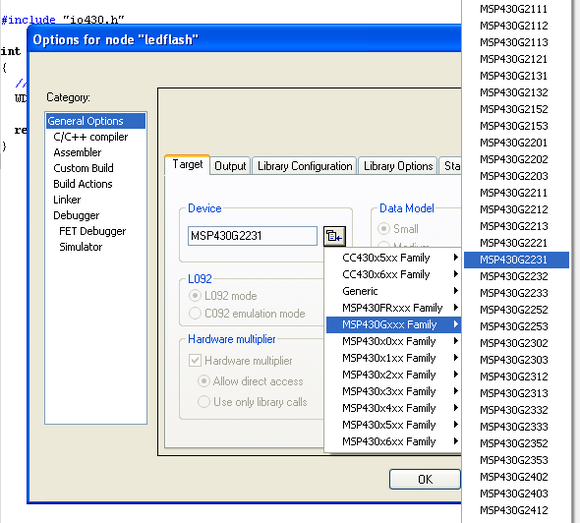
Task: Select the Small data model radio
Action: coord(398,229)
